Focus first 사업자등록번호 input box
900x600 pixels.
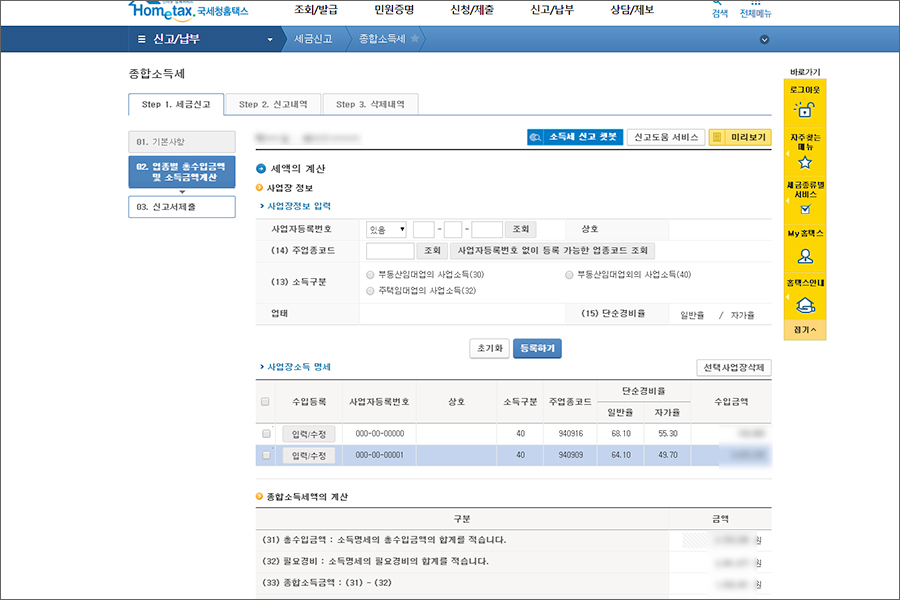[424, 230]
